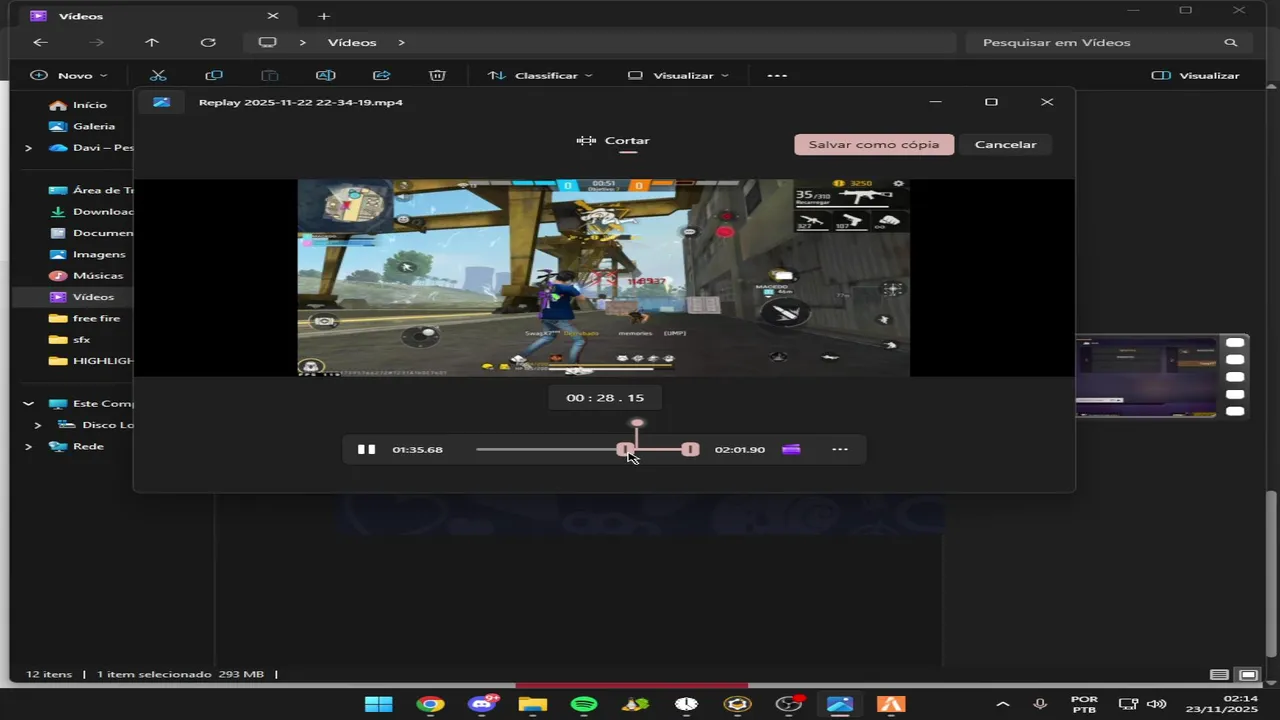Open a new Explorer tab with plus

[324, 16]
